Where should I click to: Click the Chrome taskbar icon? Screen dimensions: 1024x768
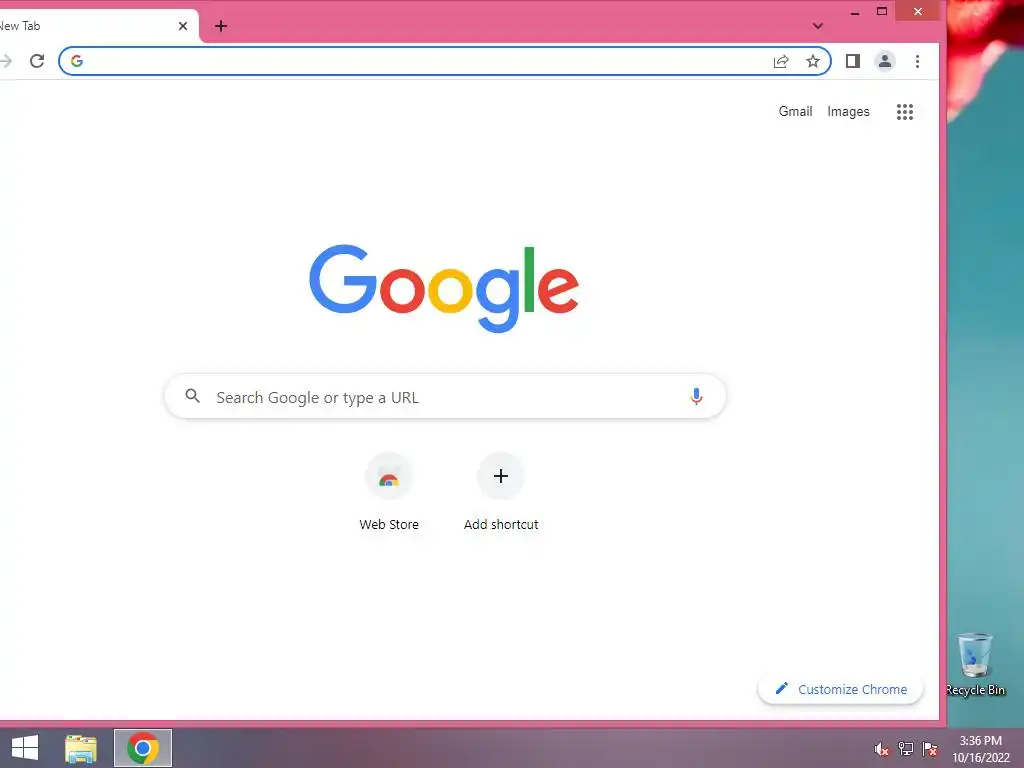[x=143, y=748]
